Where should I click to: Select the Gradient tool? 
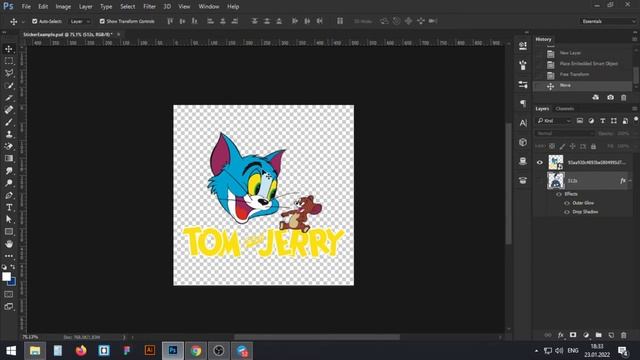(x=9, y=159)
